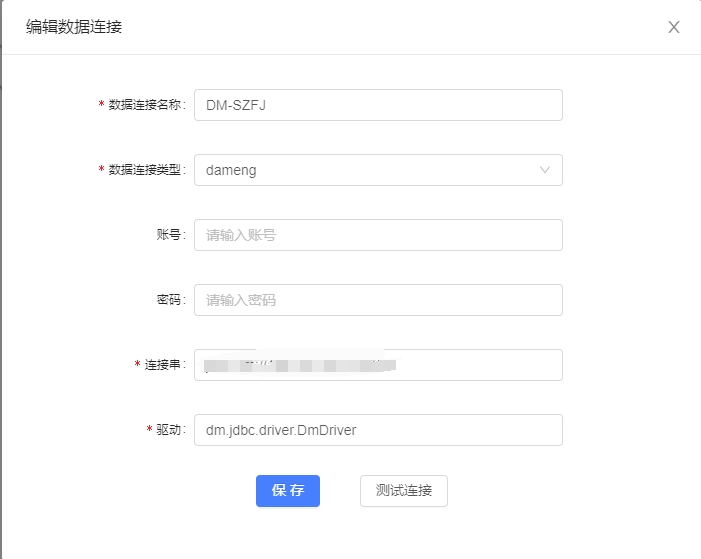Viewport: 701px width, 559px height.
Task: Click the 数据连接类型 label text
Action: pos(146,170)
